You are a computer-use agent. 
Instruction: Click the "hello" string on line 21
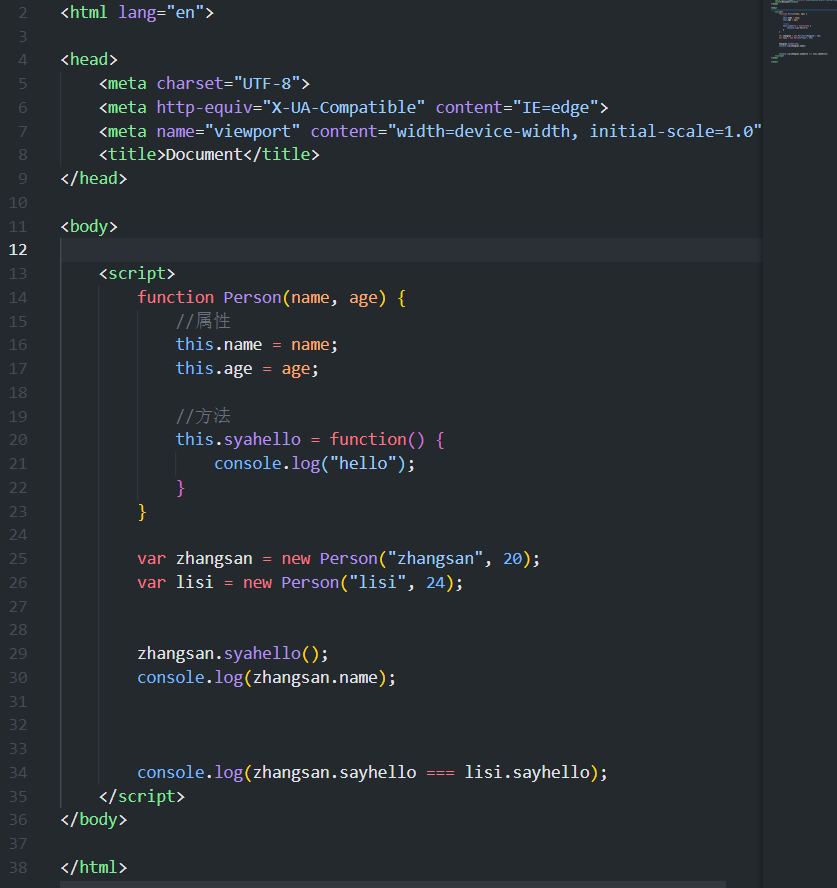point(363,463)
